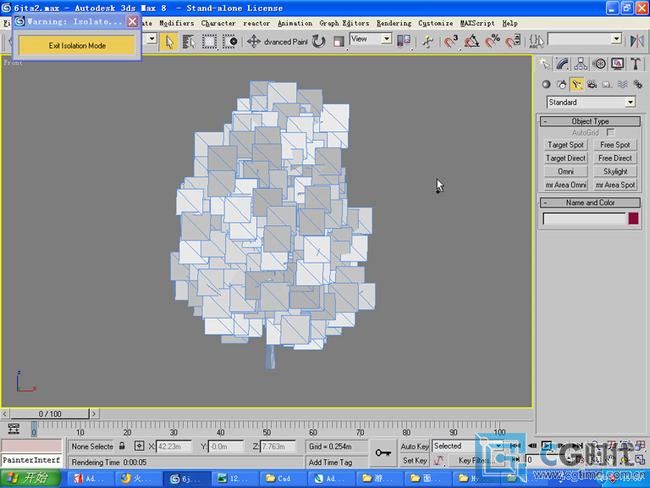Toggle the 3D Snaps magnet
The image size is (650, 488).
pos(451,41)
